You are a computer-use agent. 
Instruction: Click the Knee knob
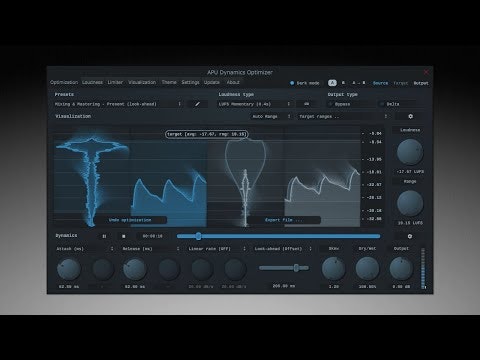[333, 269]
